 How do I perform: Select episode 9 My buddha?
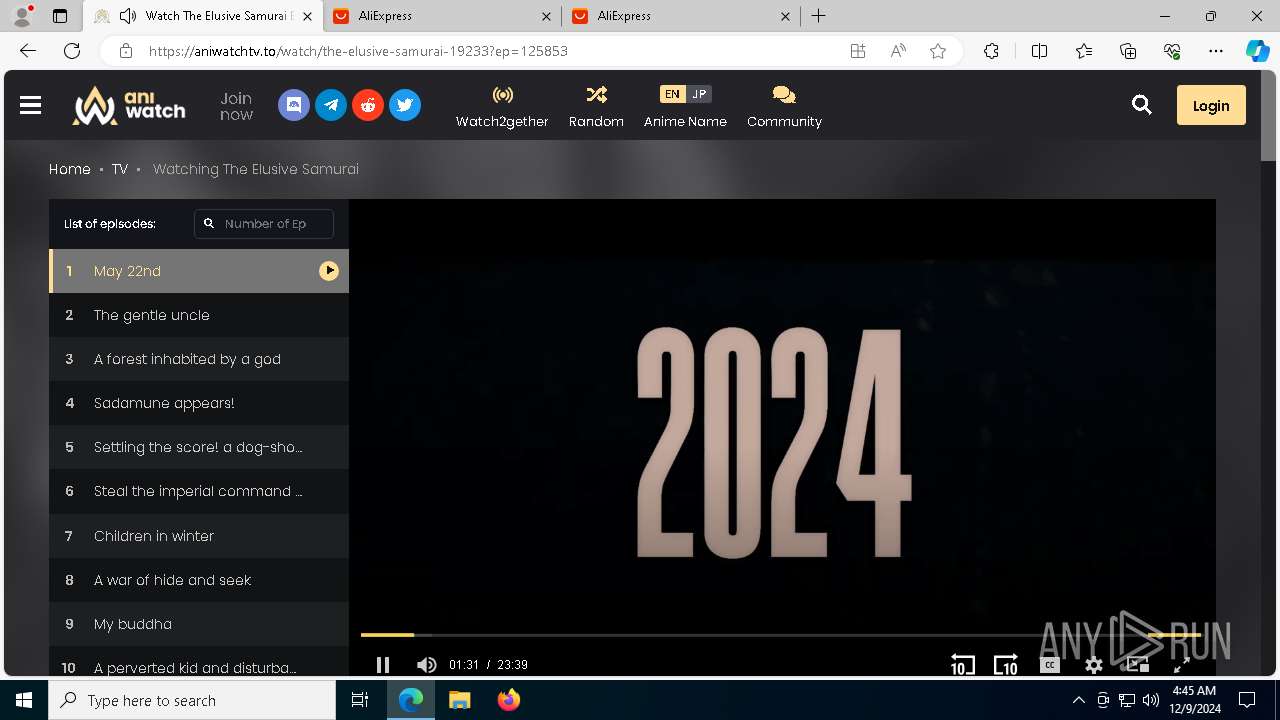tap(199, 624)
